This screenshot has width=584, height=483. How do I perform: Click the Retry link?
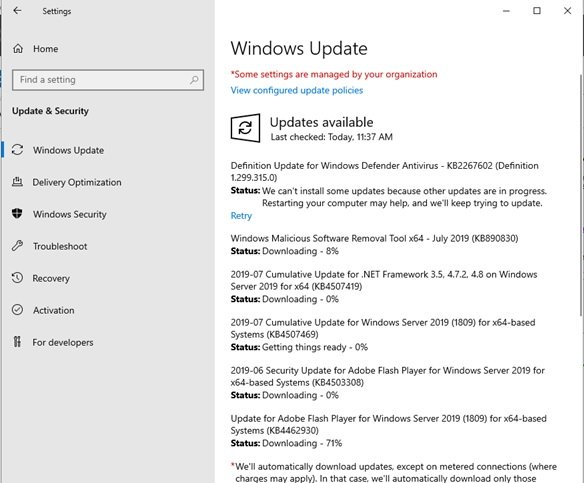coord(241,216)
